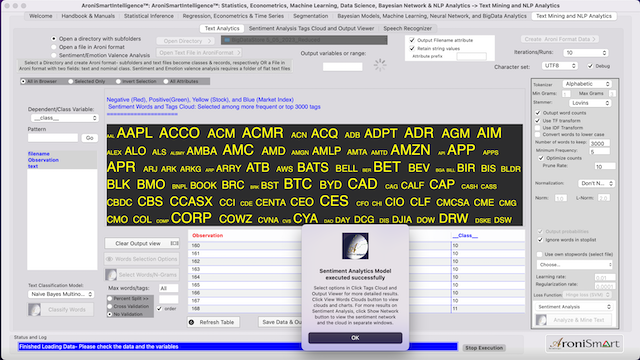Click the Select Words/N-Grams icon
This screenshot has height=360, width=640.
pos(111,275)
